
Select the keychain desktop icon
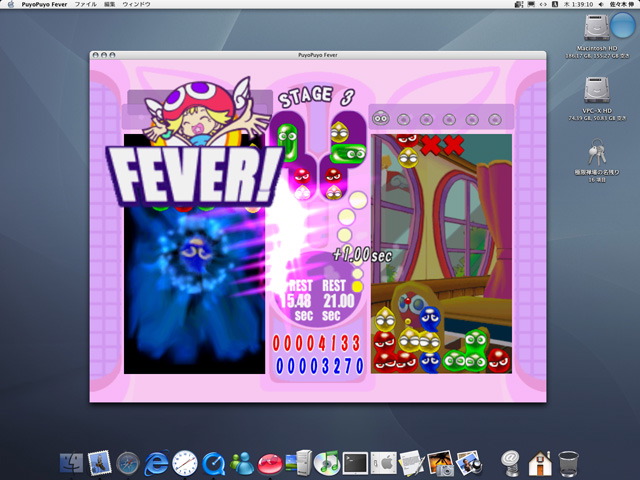(x=597, y=152)
